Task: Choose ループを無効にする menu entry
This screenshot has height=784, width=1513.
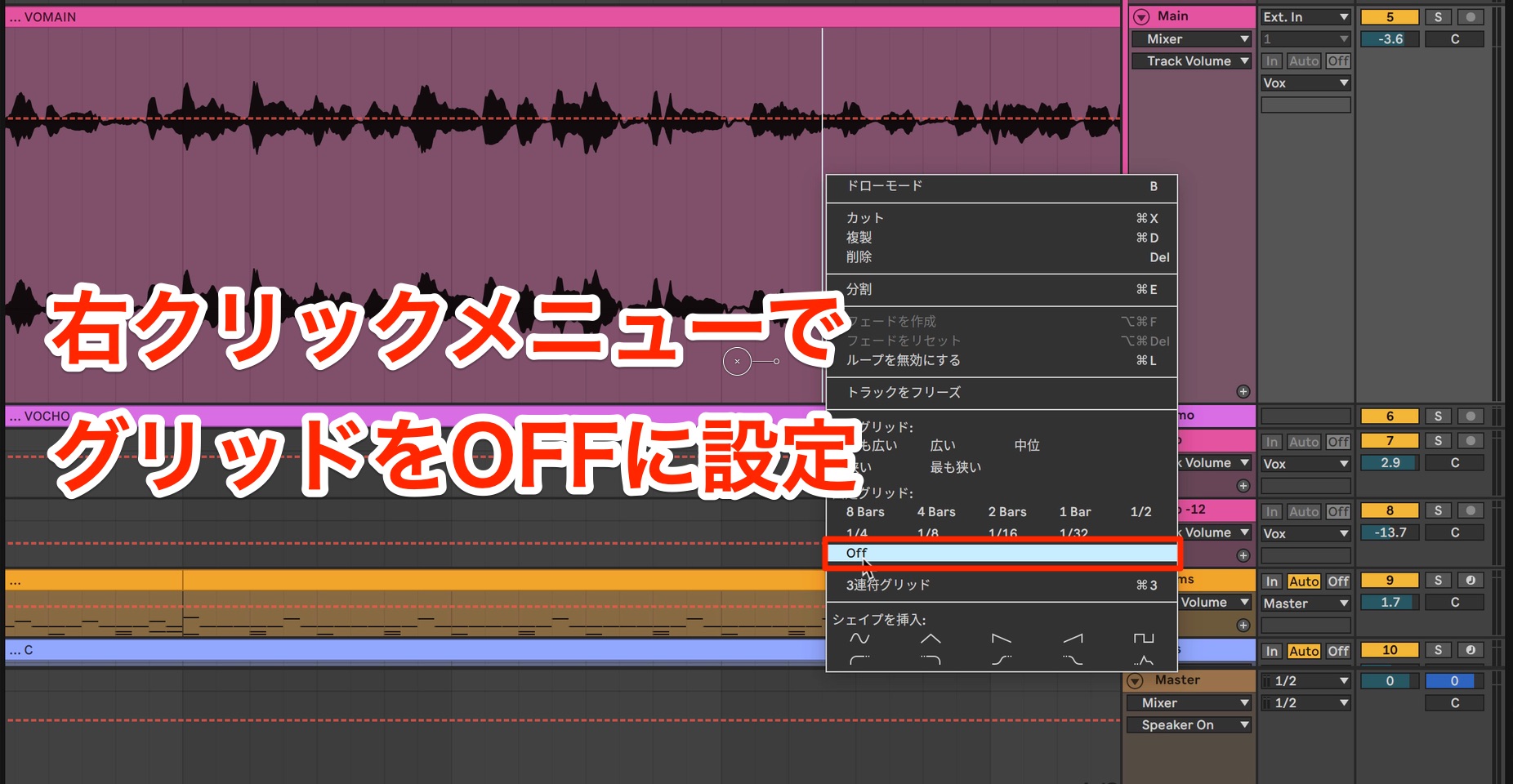Action: click(1002, 360)
